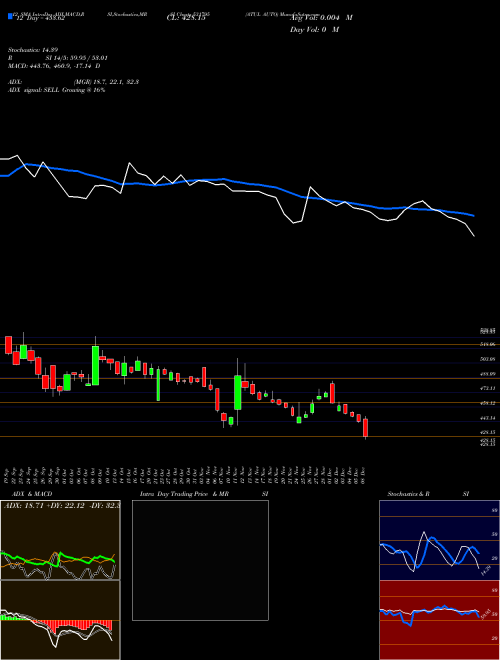Image resolution: width=500 pixels, height=660 pixels.
Task: Click the 'Stochastics & R' panel title
Action: [x=408, y=494]
